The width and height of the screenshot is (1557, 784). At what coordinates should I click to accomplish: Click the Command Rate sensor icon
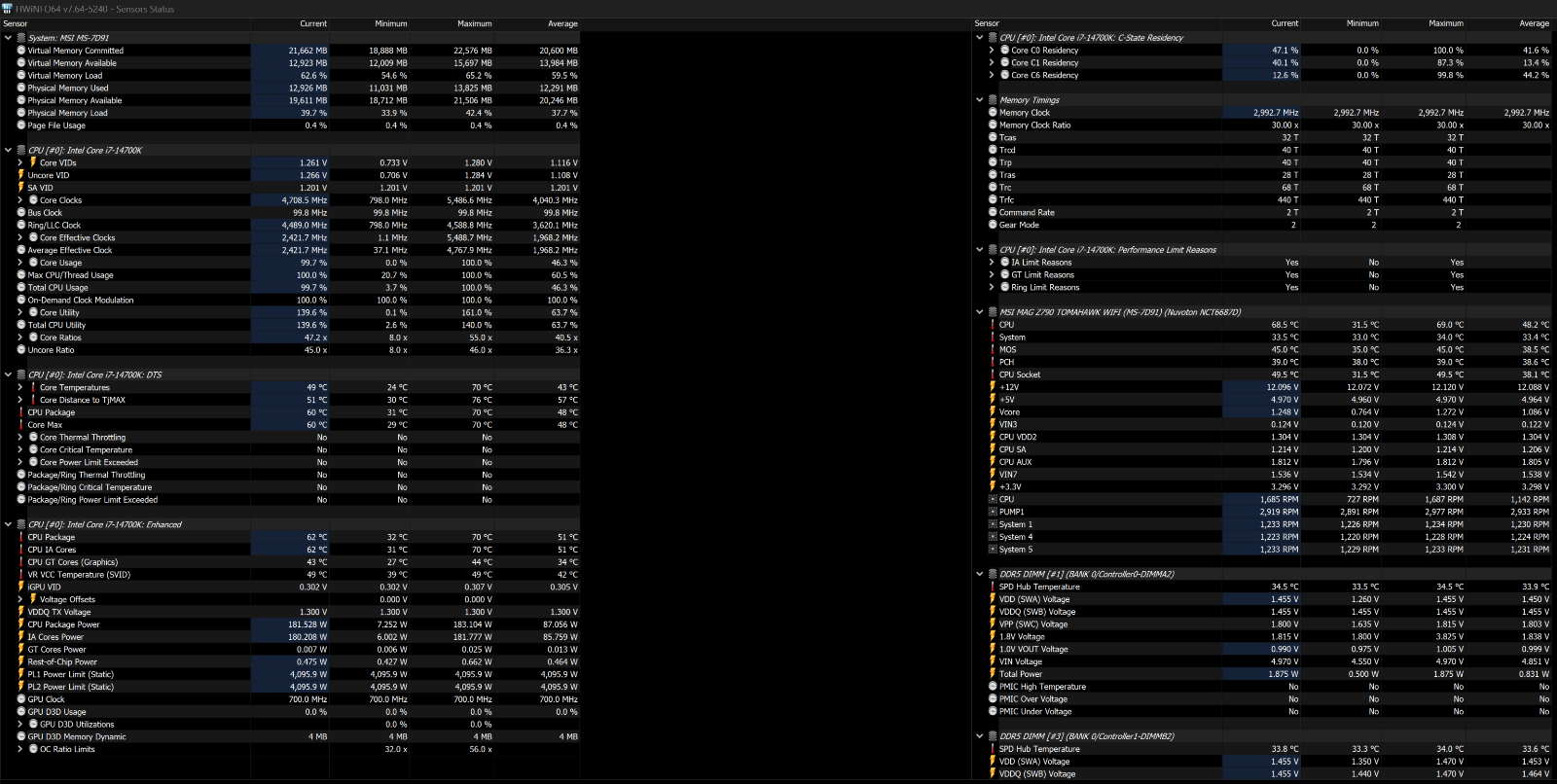click(x=993, y=212)
